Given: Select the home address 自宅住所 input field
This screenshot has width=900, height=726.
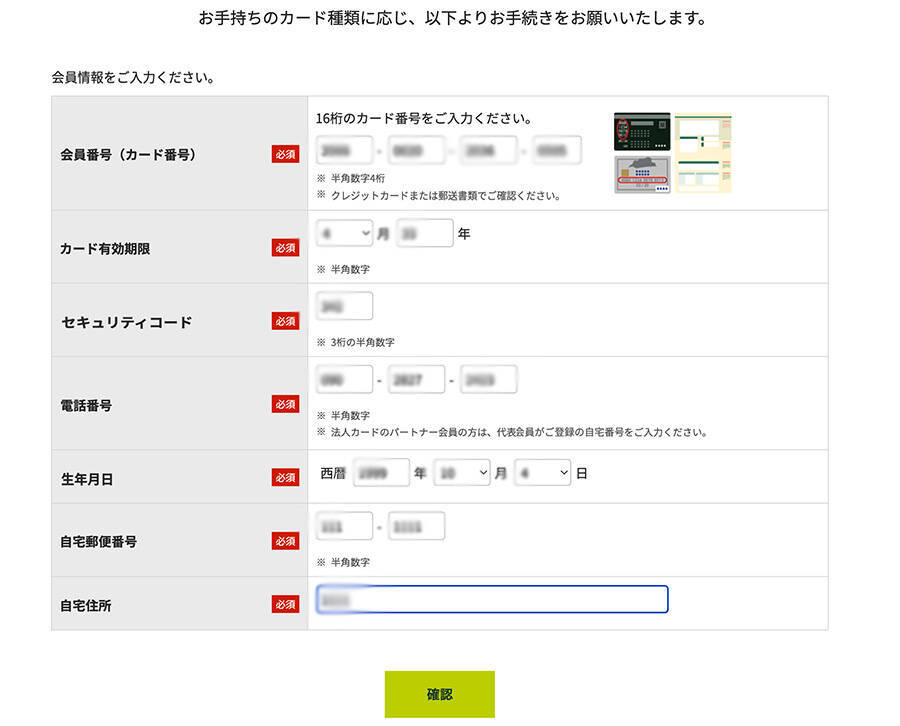Looking at the screenshot, I should [x=490, y=599].
